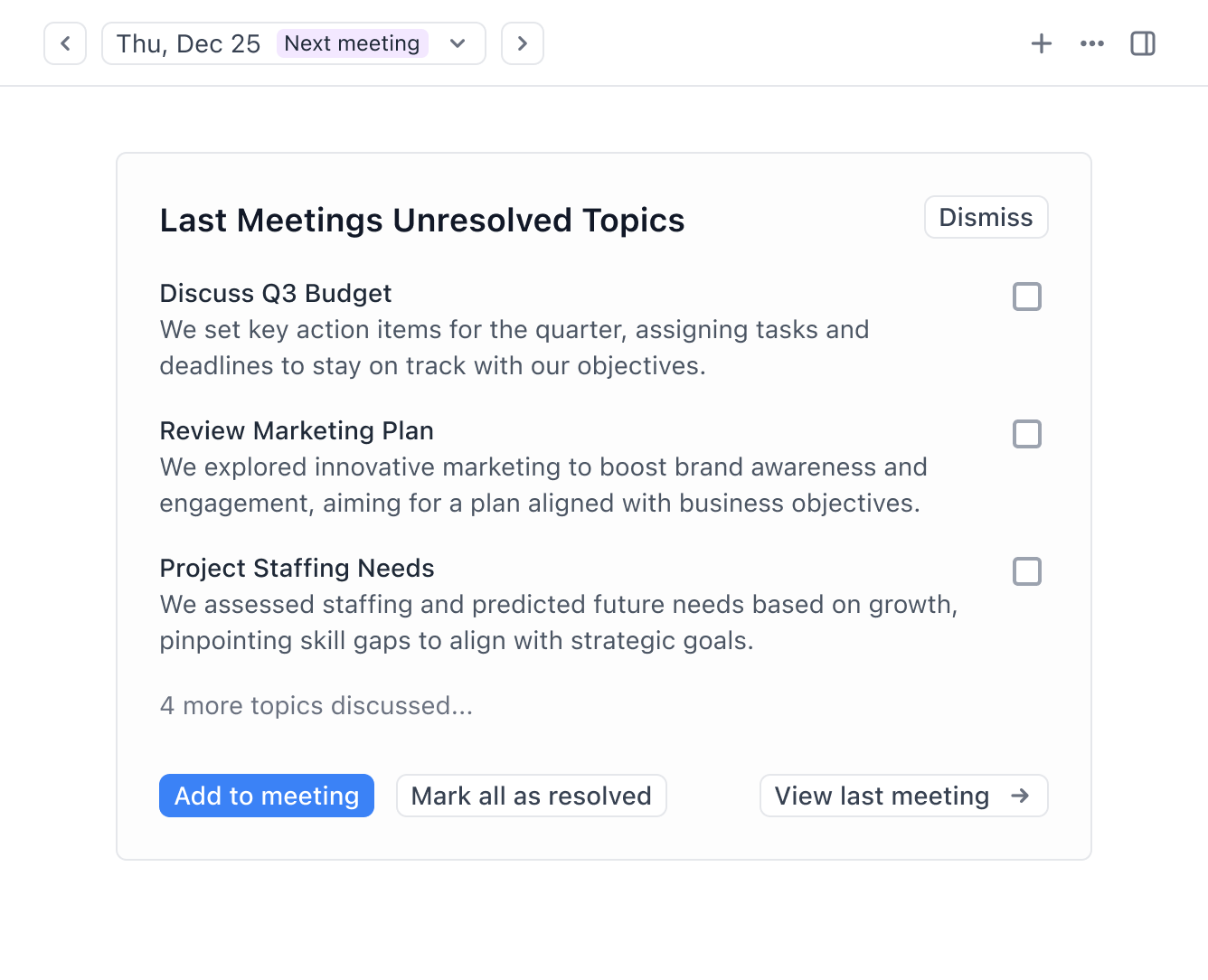Select the date label Thu, Dec 25
The height and width of the screenshot is (980, 1208).
185,42
